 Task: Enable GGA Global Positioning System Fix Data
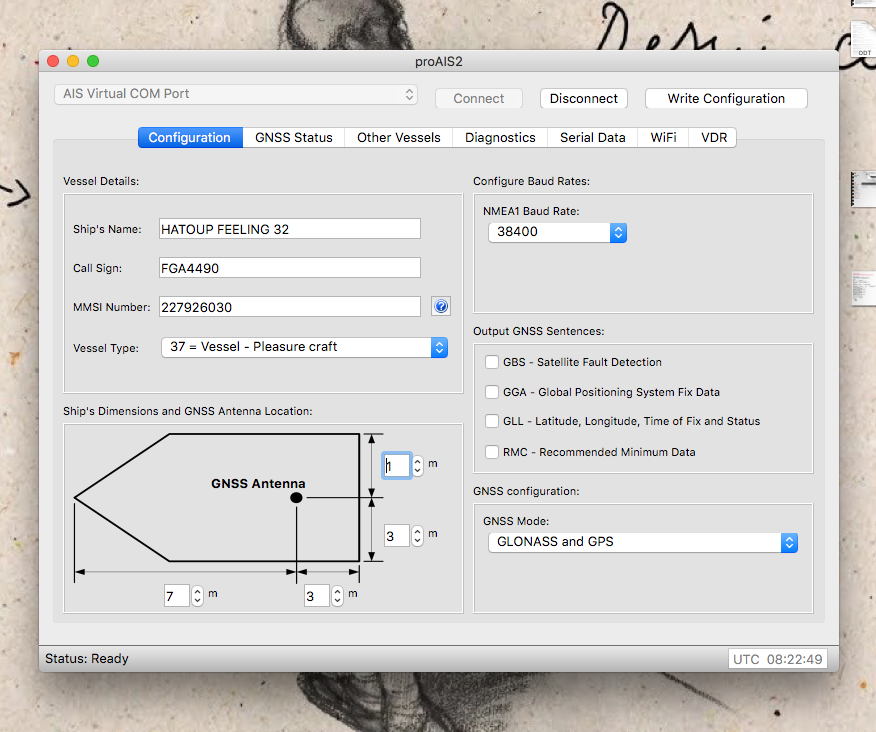click(492, 392)
